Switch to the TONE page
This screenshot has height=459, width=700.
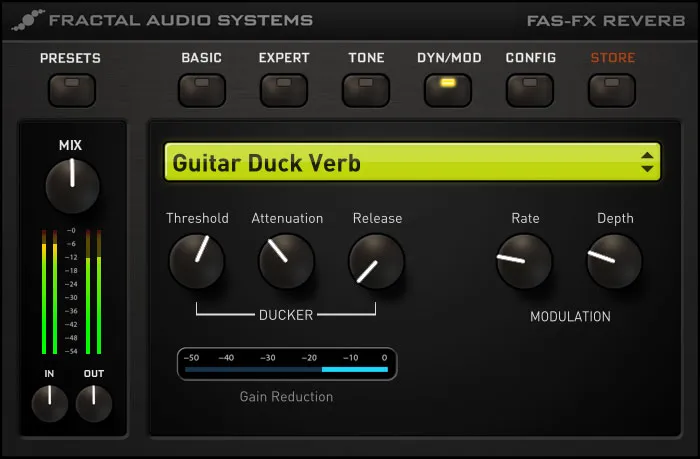(366, 91)
